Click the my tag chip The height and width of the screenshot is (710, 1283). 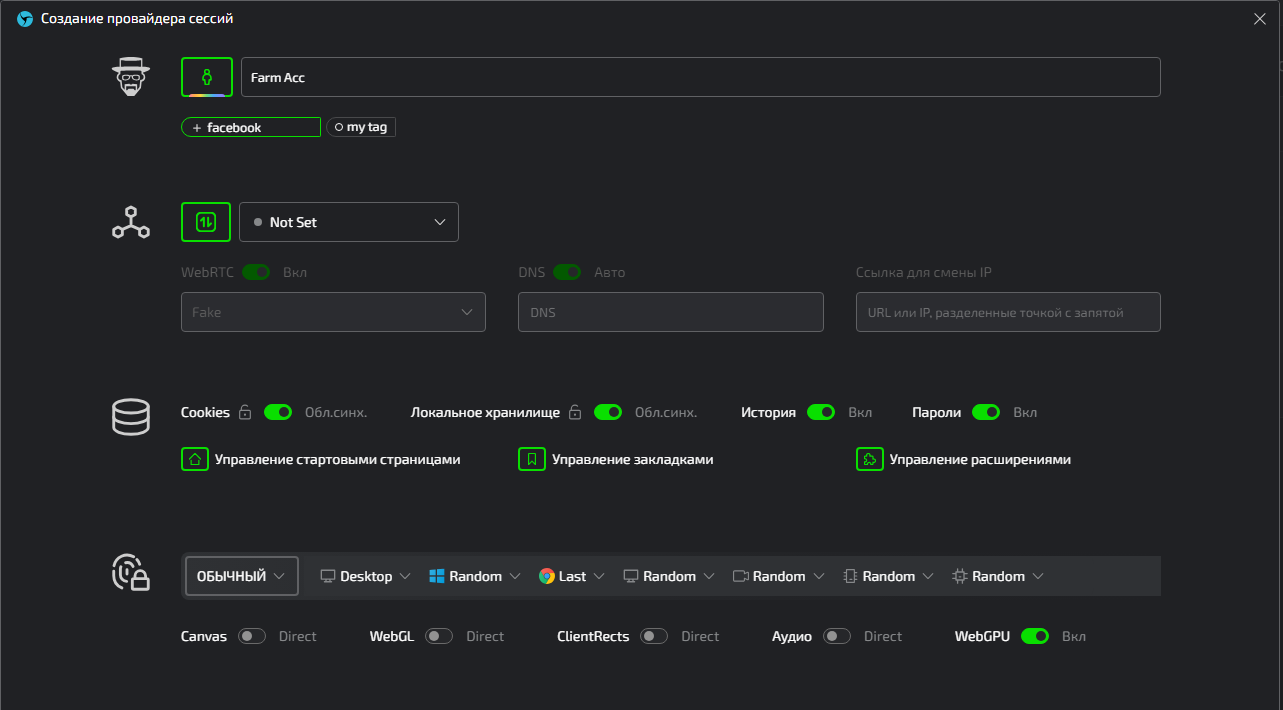[361, 127]
